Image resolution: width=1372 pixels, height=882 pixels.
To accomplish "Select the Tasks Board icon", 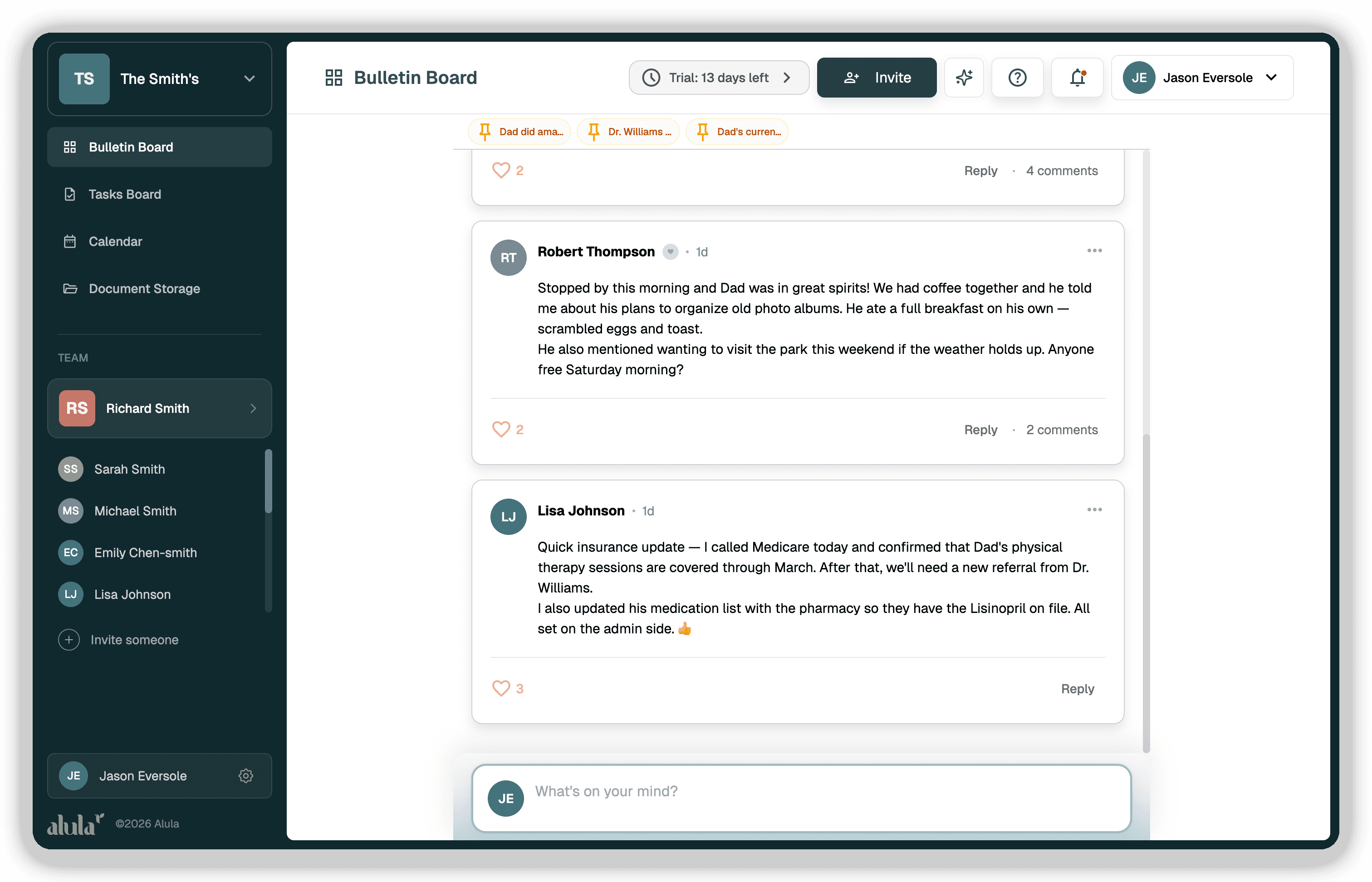I will pos(70,194).
